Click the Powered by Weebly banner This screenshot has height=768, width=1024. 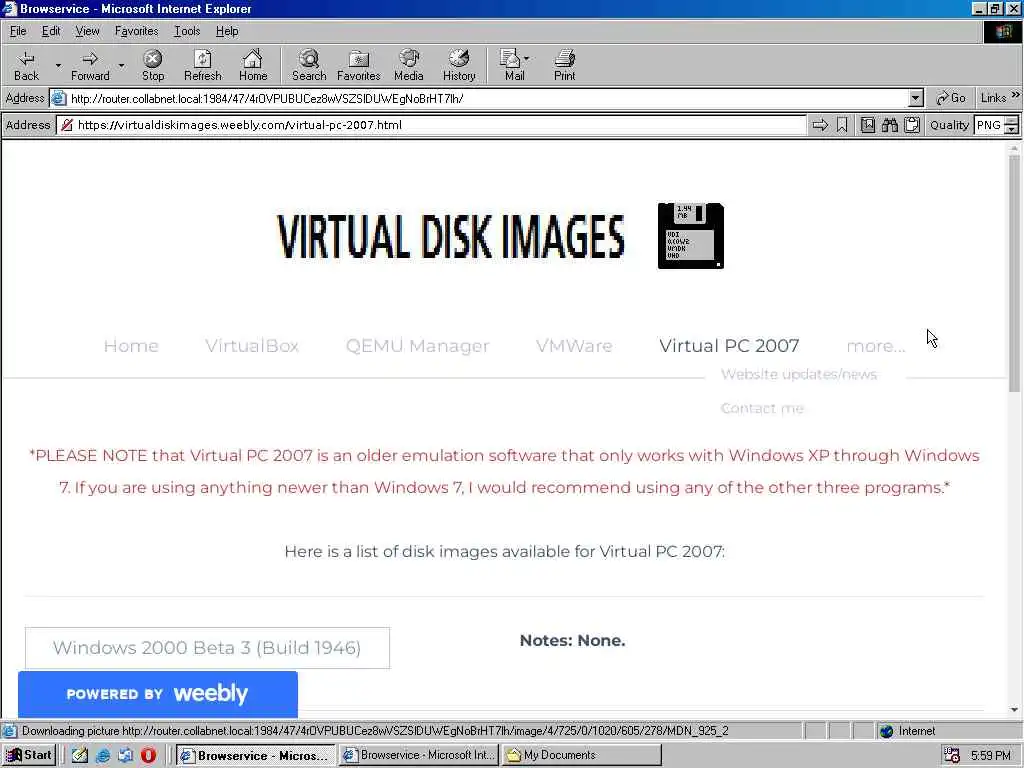(157, 694)
